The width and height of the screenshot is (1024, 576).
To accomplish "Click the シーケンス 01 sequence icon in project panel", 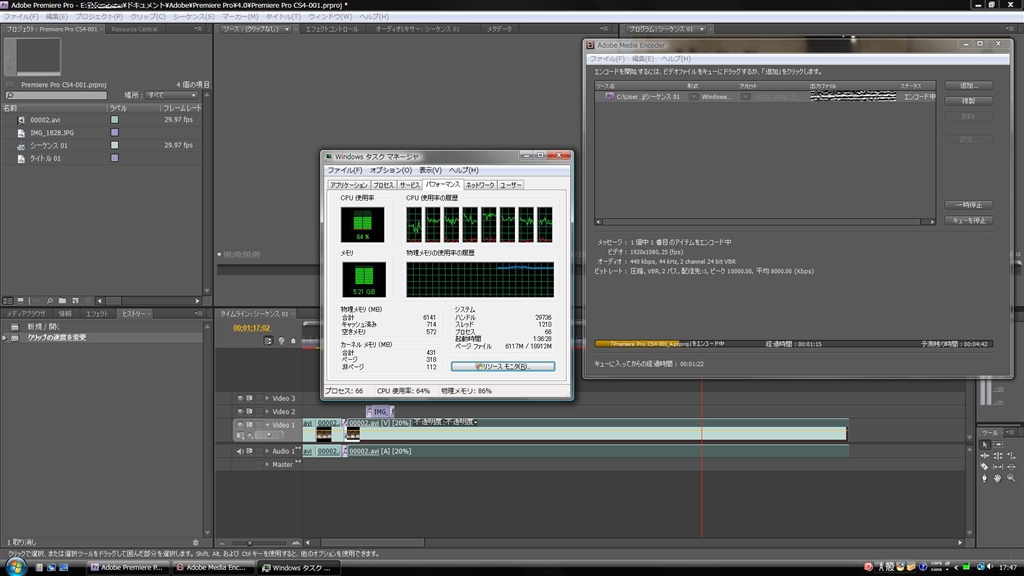I will coord(22,145).
